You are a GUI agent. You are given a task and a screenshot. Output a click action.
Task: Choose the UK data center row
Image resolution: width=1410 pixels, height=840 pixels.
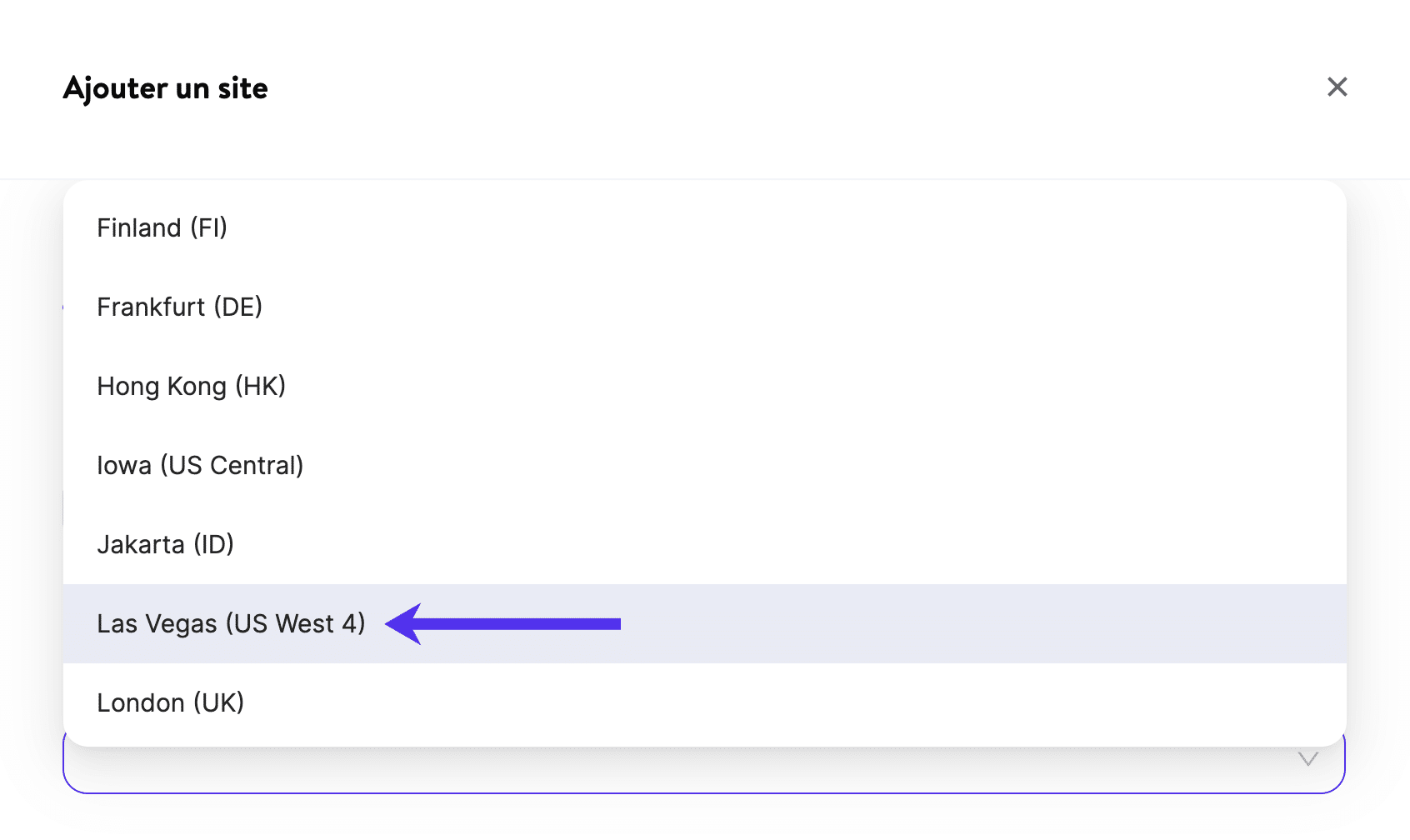click(x=170, y=702)
